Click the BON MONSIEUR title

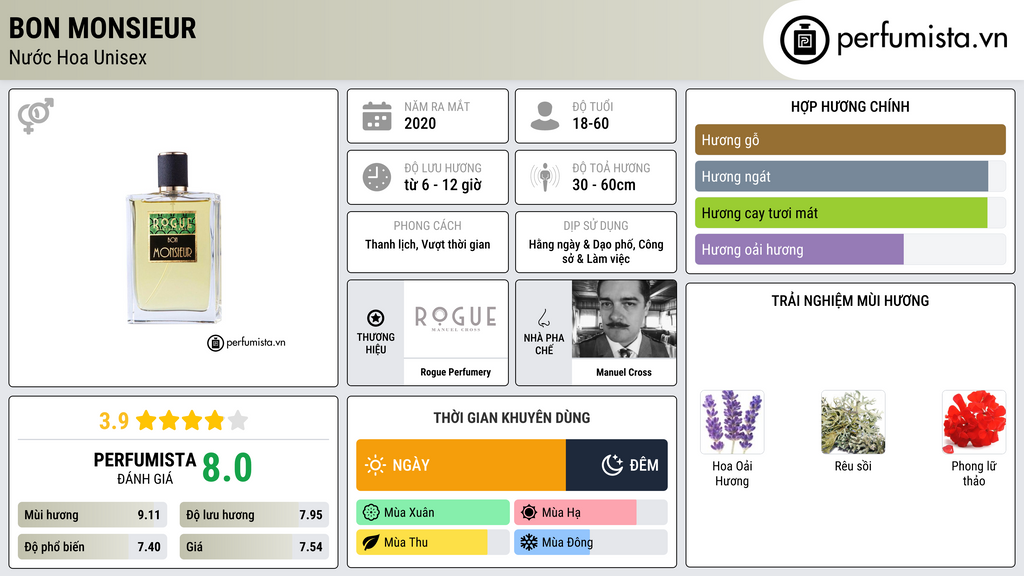103,28
